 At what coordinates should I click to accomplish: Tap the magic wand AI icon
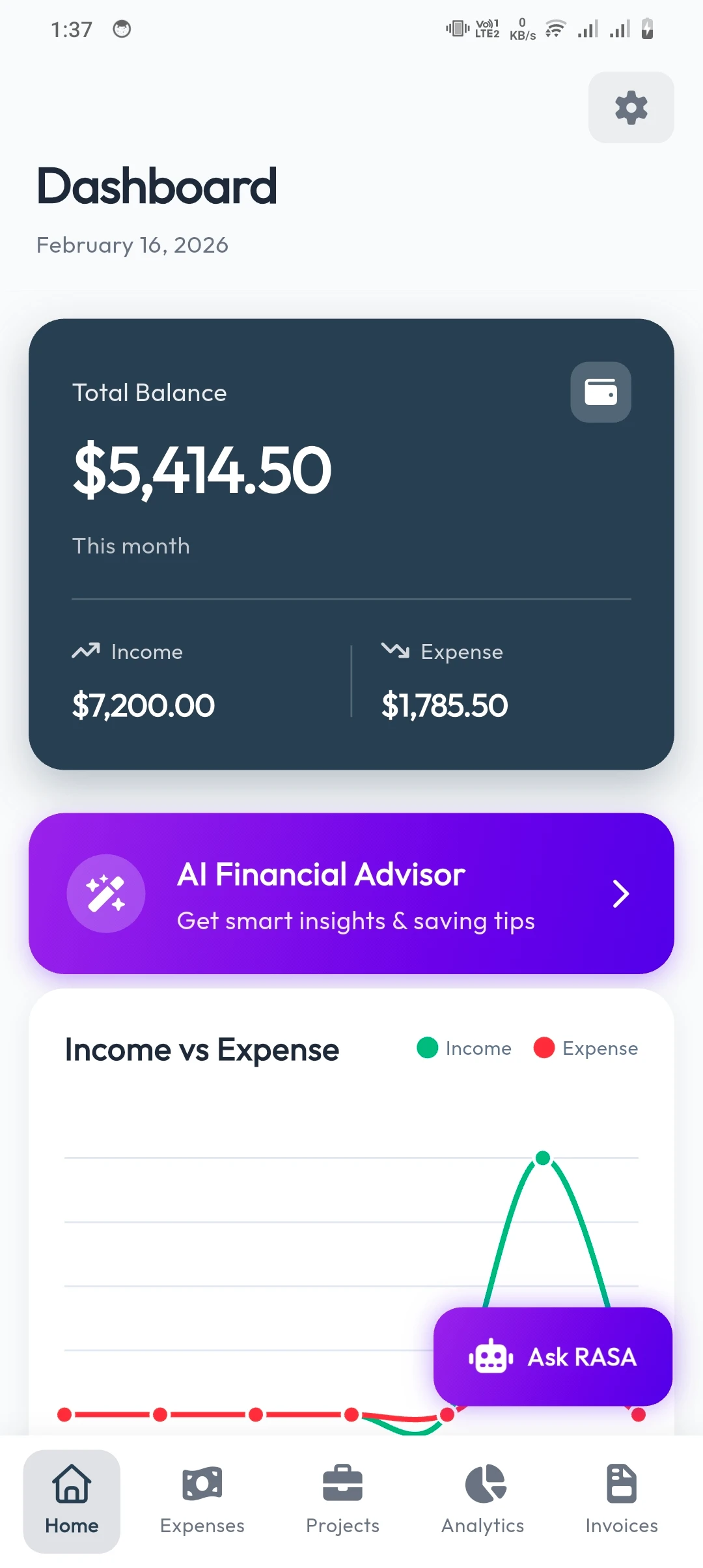coord(106,893)
